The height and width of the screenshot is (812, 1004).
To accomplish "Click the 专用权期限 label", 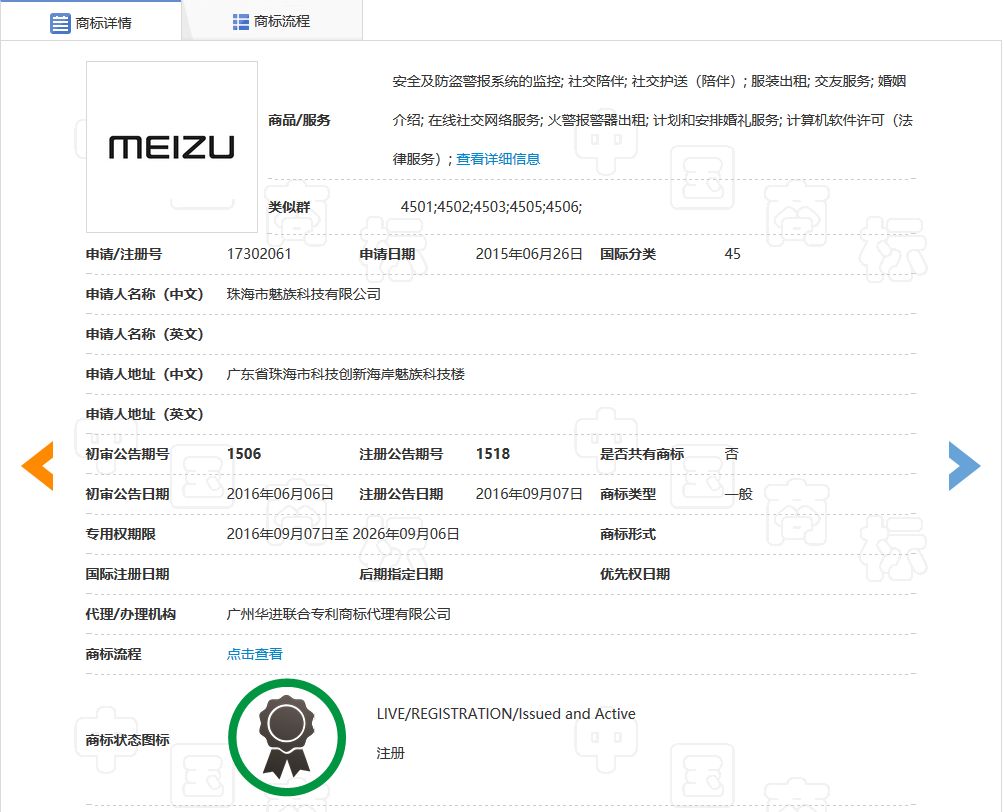I will coord(120,534).
